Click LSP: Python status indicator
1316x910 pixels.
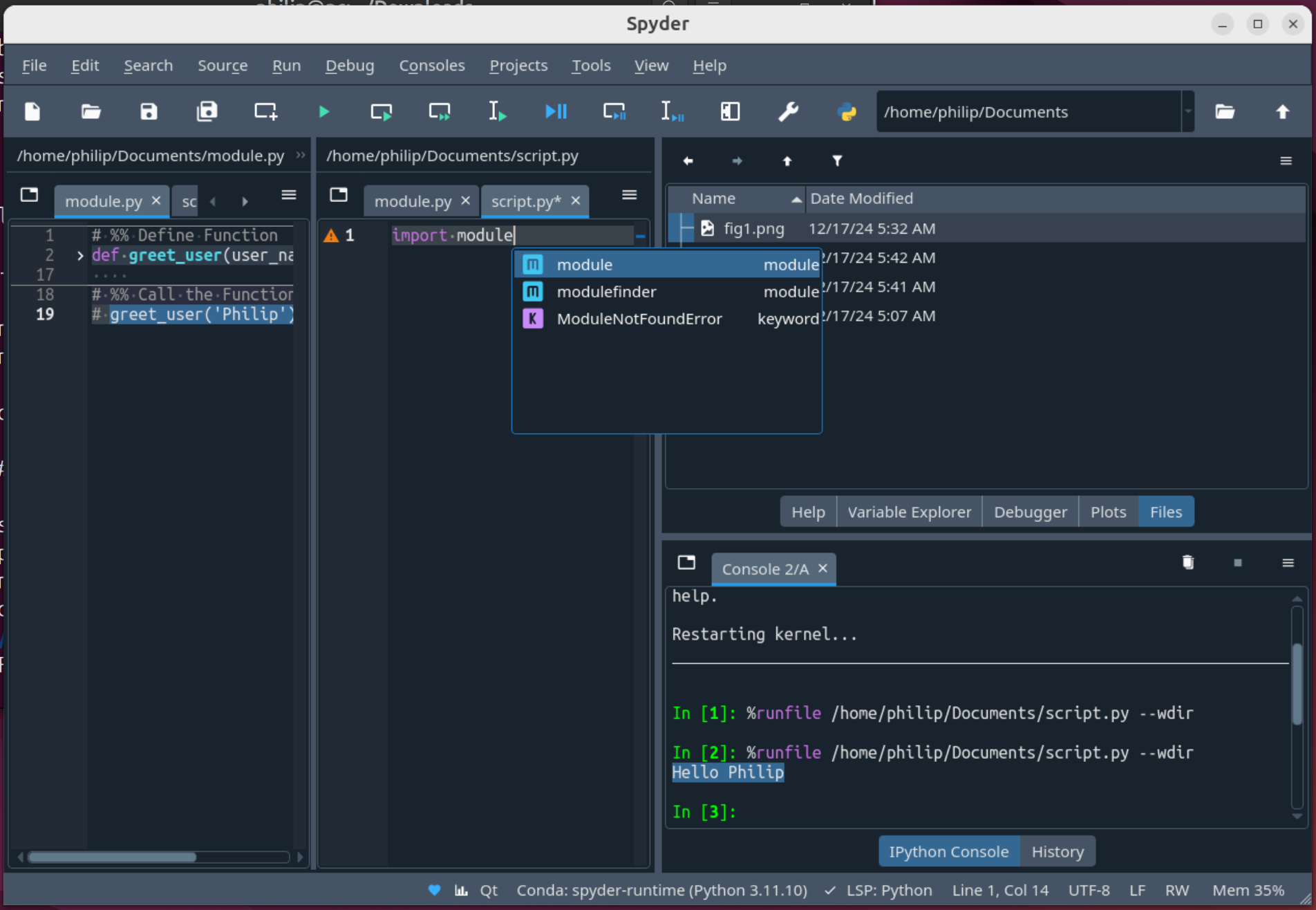pyautogui.click(x=879, y=890)
